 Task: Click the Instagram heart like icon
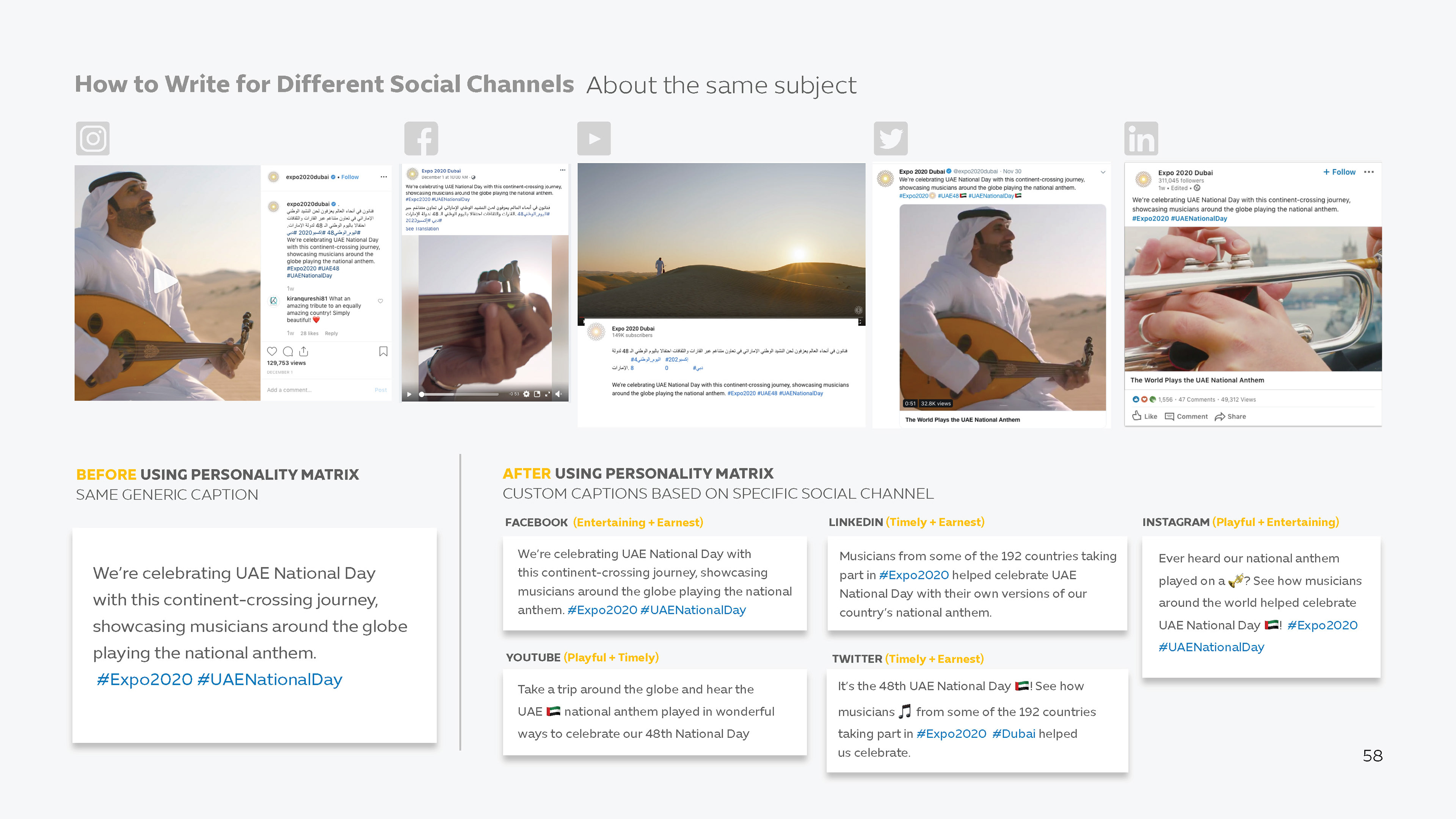(272, 351)
